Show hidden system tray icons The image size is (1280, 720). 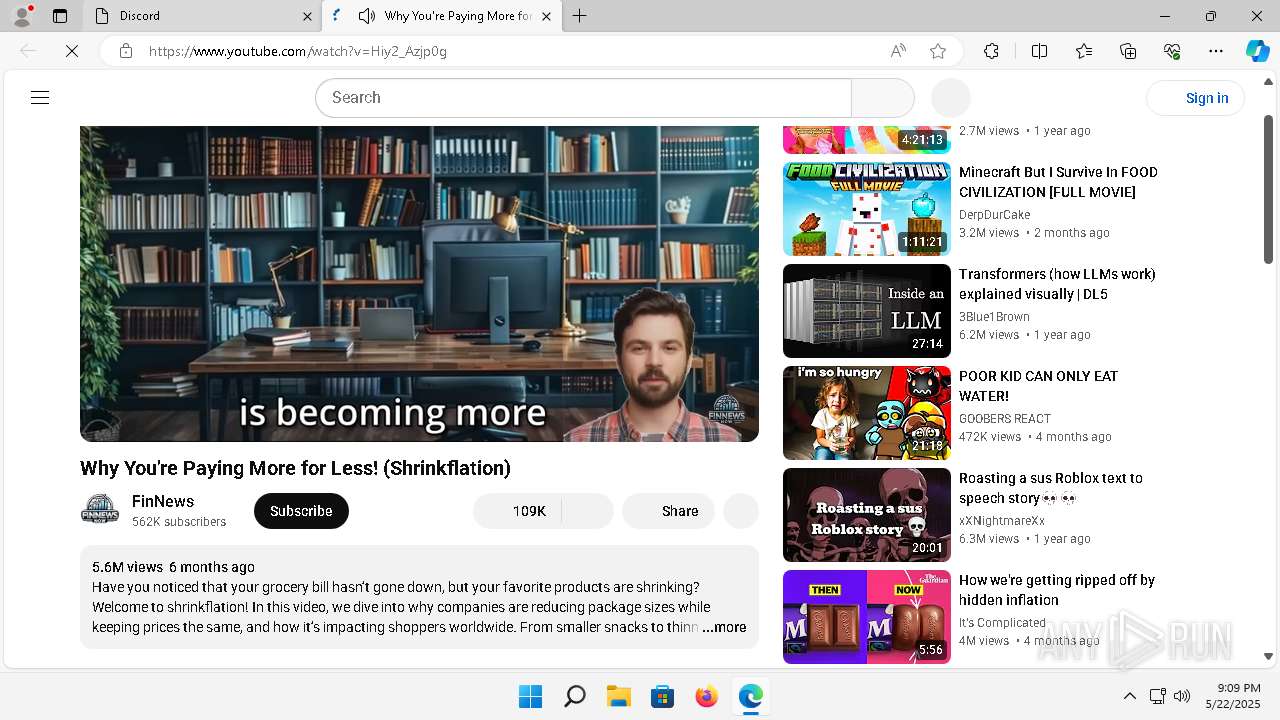coord(1129,696)
